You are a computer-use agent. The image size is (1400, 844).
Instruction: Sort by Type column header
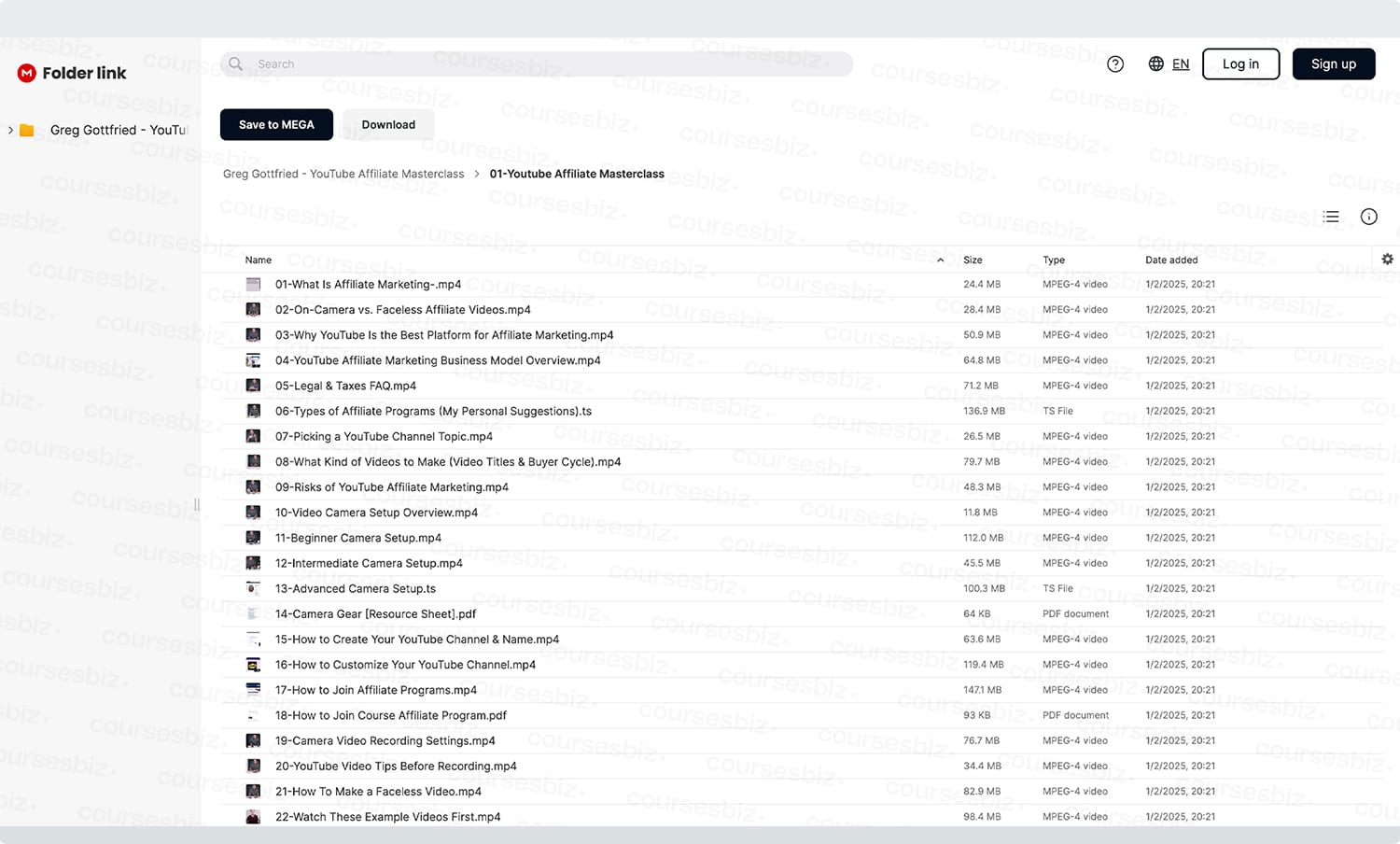click(x=1054, y=260)
